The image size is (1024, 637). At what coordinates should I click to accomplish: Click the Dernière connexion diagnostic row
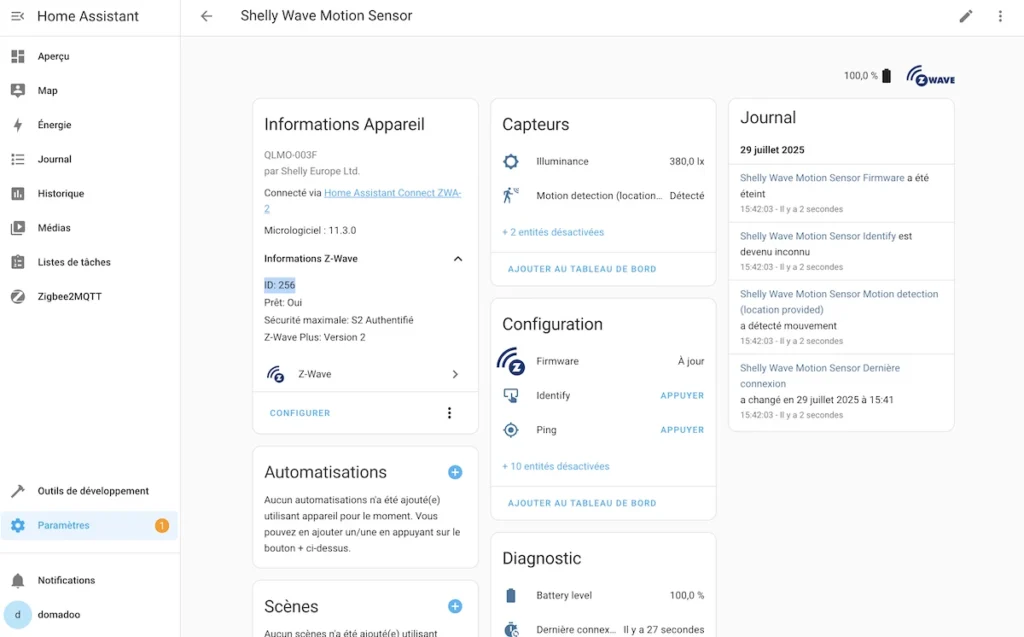pyautogui.click(x=603, y=629)
